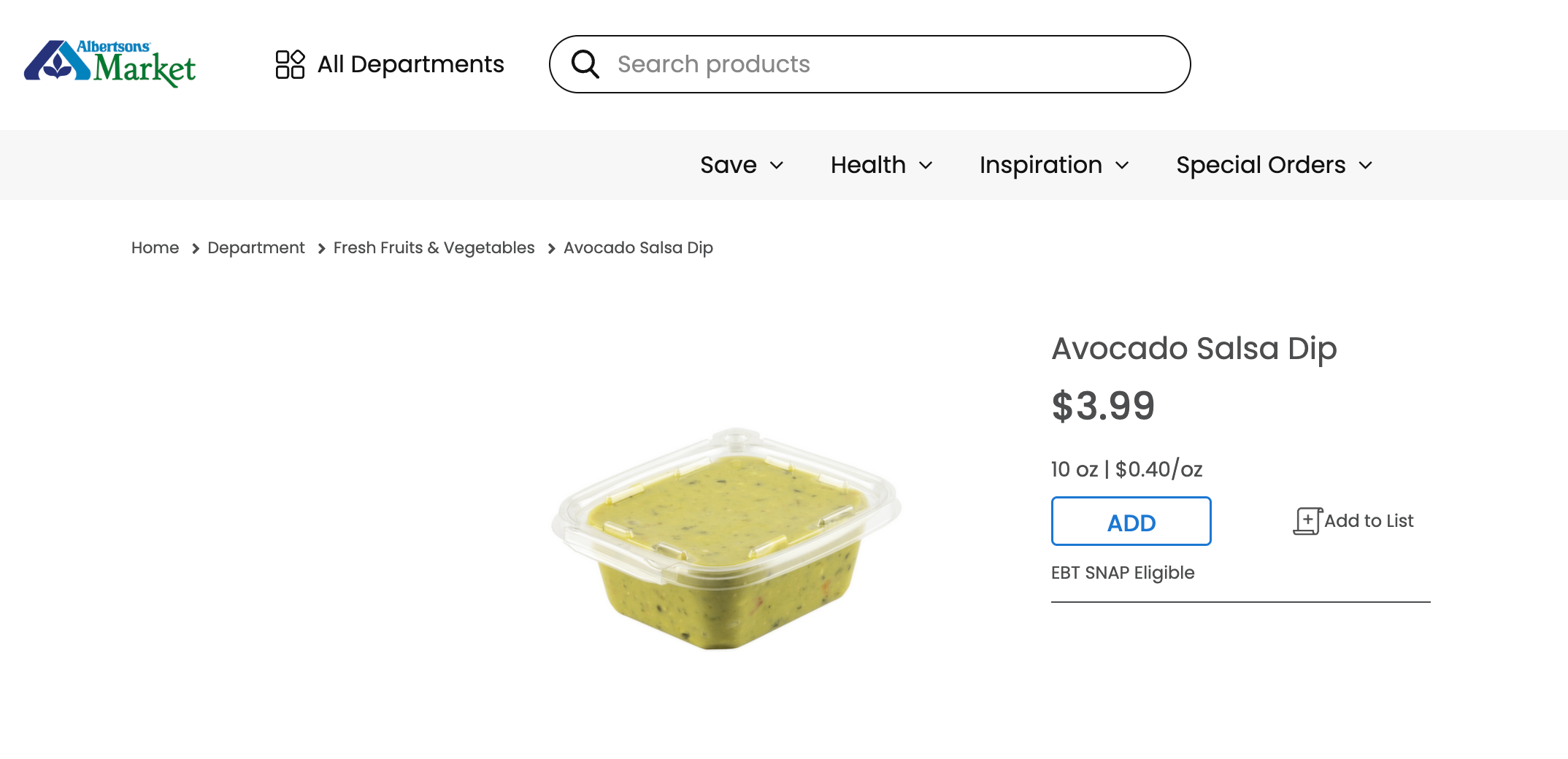The height and width of the screenshot is (759, 1568).
Task: Focus the Search products field
Action: [876, 64]
